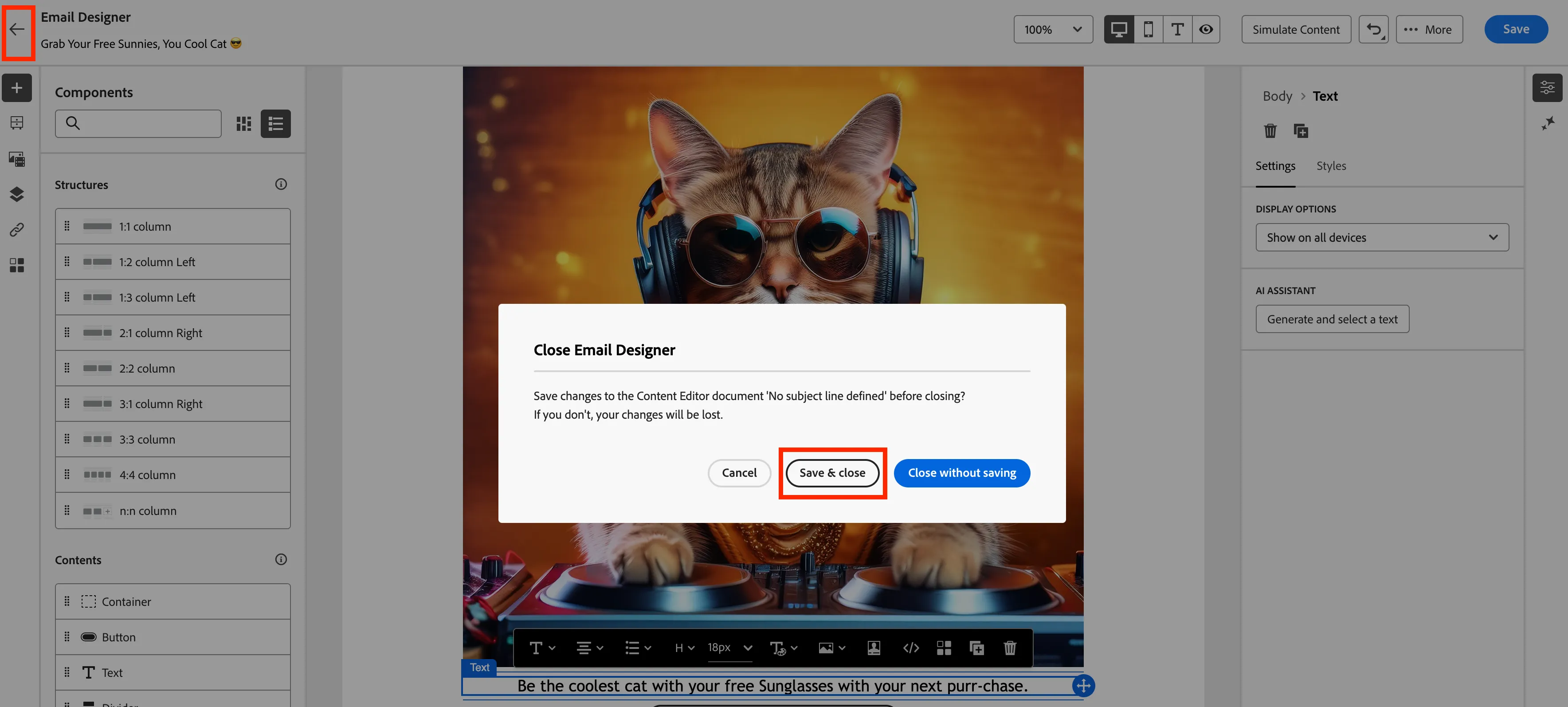Open the asset picker icon in sidebar
The width and height of the screenshot is (1568, 707).
coord(17,159)
